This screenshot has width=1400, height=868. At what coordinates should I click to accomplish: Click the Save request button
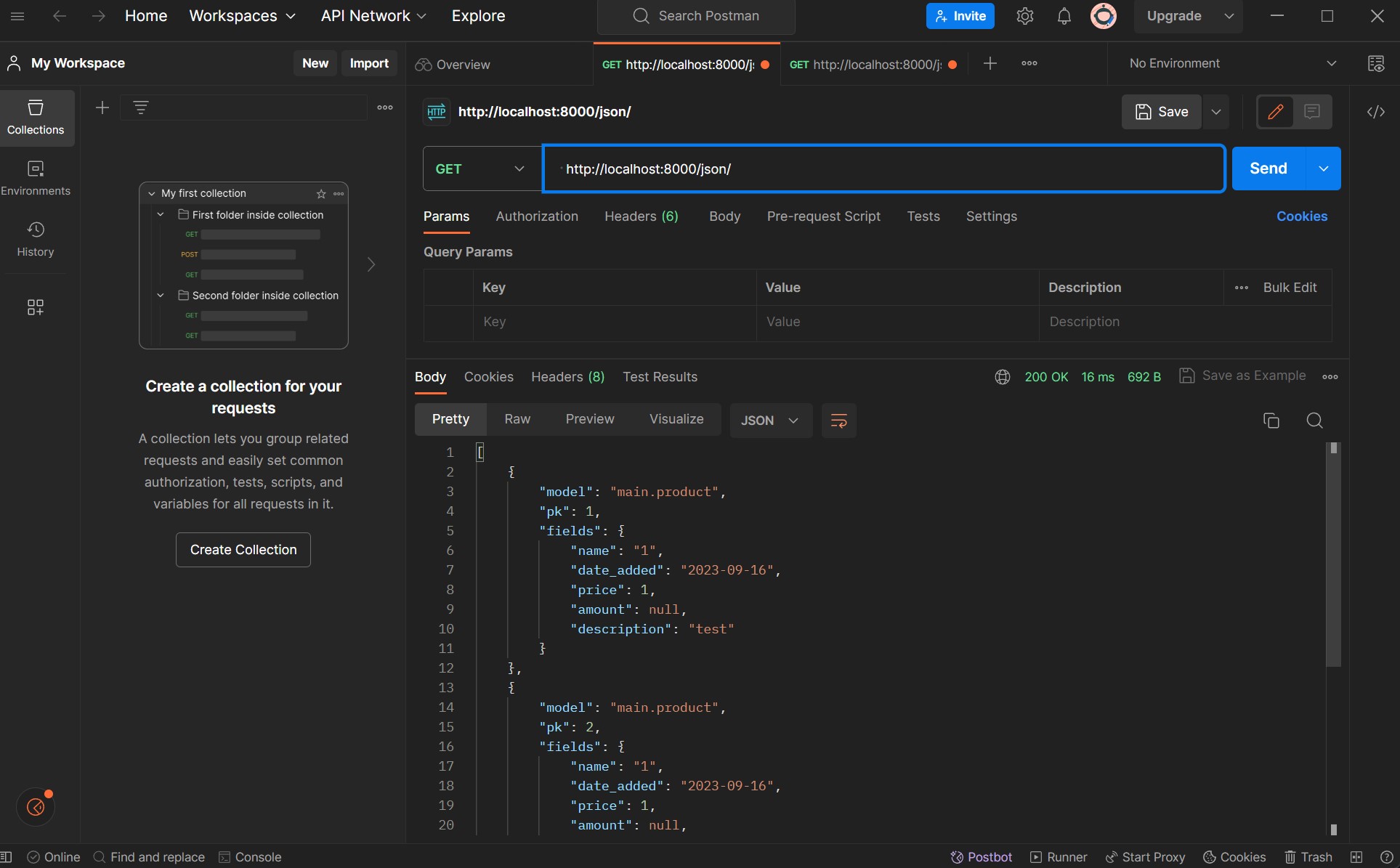pos(1162,111)
